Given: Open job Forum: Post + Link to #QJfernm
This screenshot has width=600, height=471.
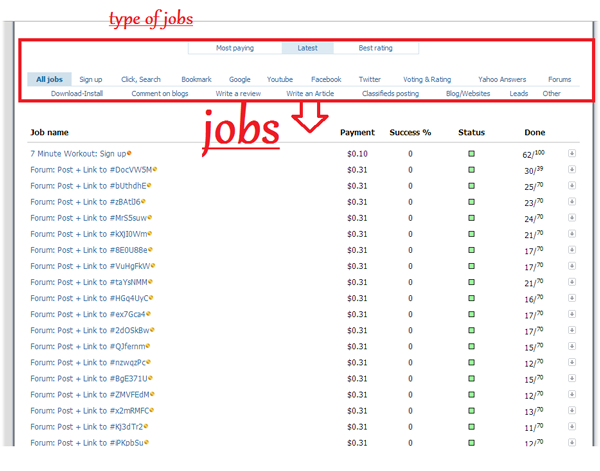Looking at the screenshot, I should [88, 347].
